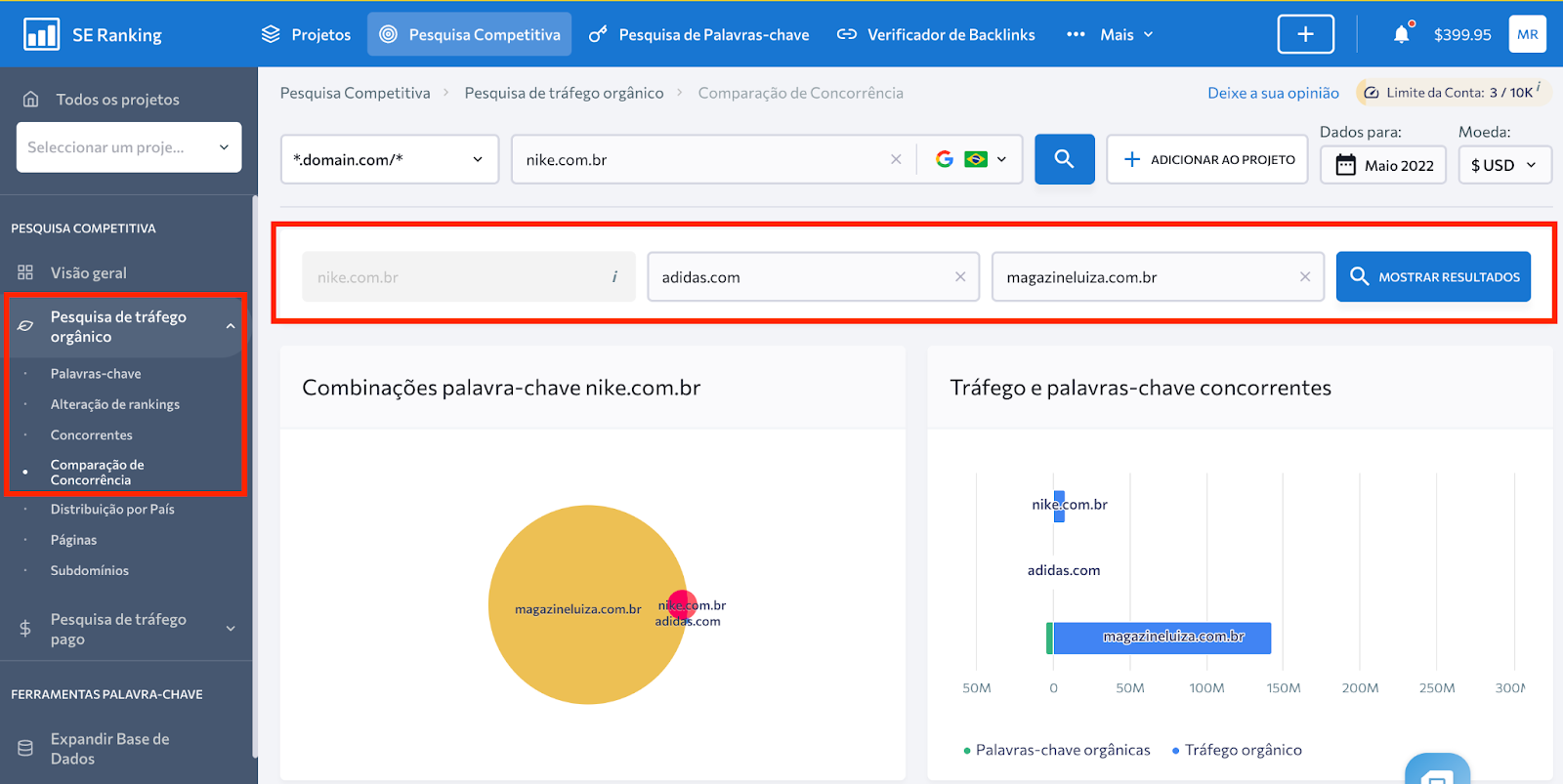The height and width of the screenshot is (784, 1563).
Task: Go to Pesquisa de Palavras-chave
Action: tap(699, 34)
